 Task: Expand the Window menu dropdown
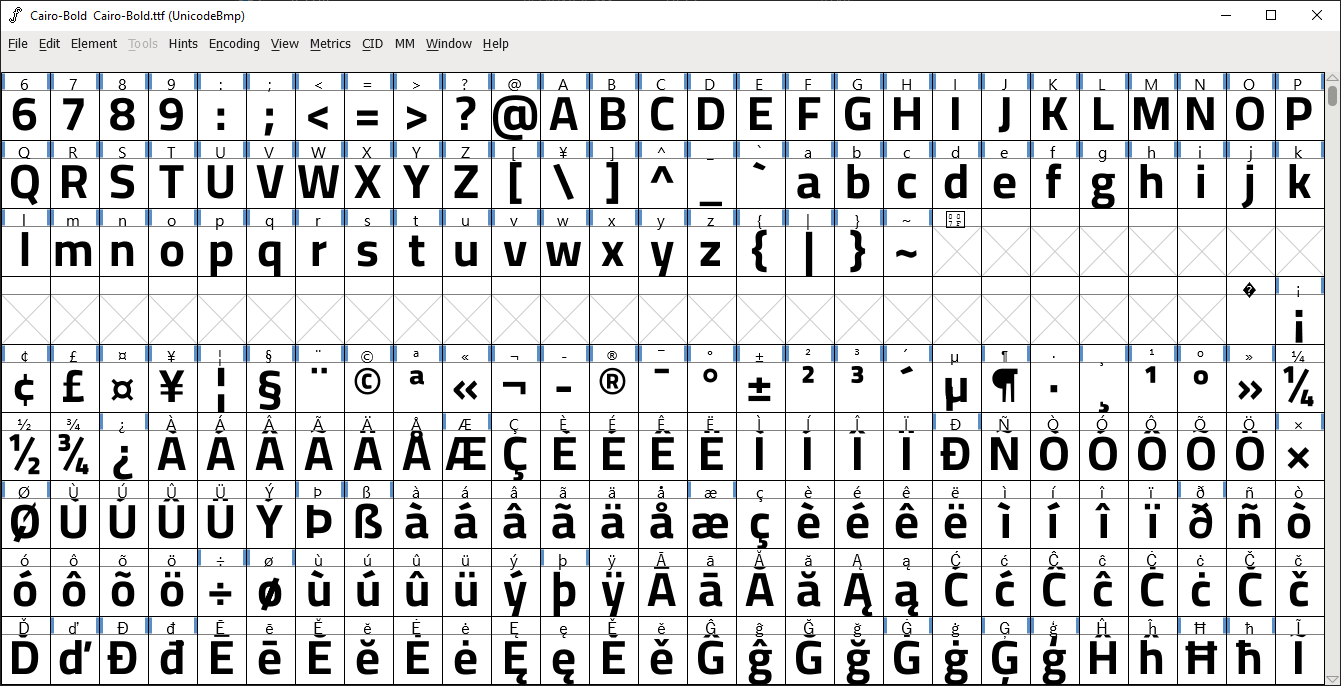(448, 44)
